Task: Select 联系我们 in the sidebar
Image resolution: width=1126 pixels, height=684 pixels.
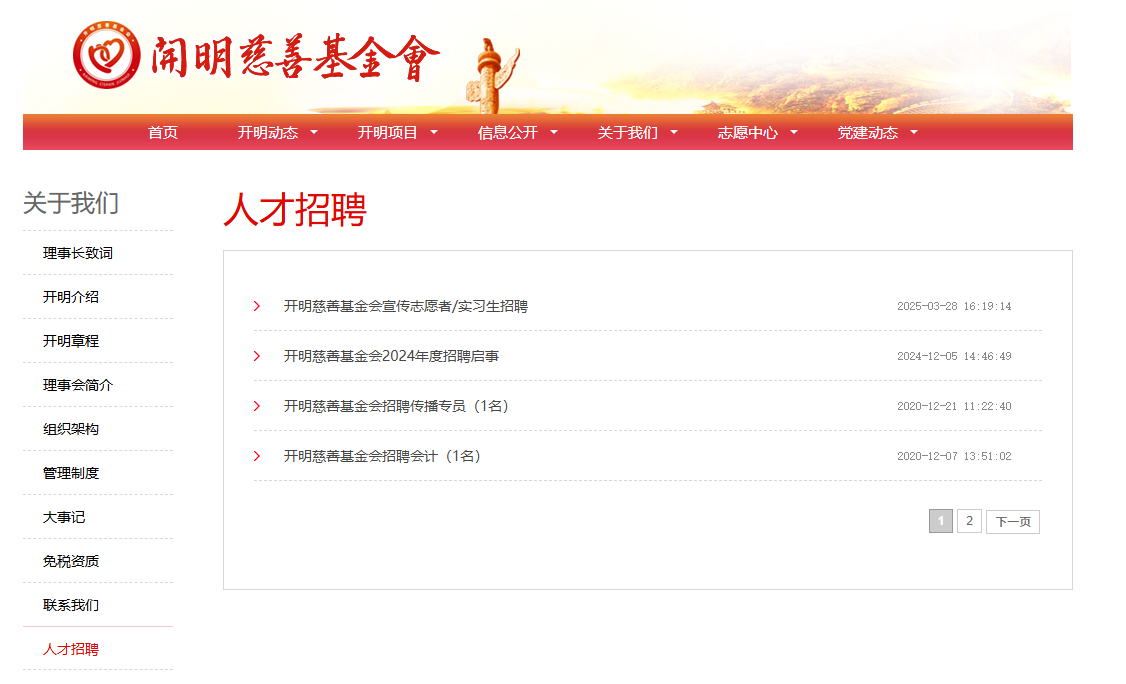Action: pos(71,605)
